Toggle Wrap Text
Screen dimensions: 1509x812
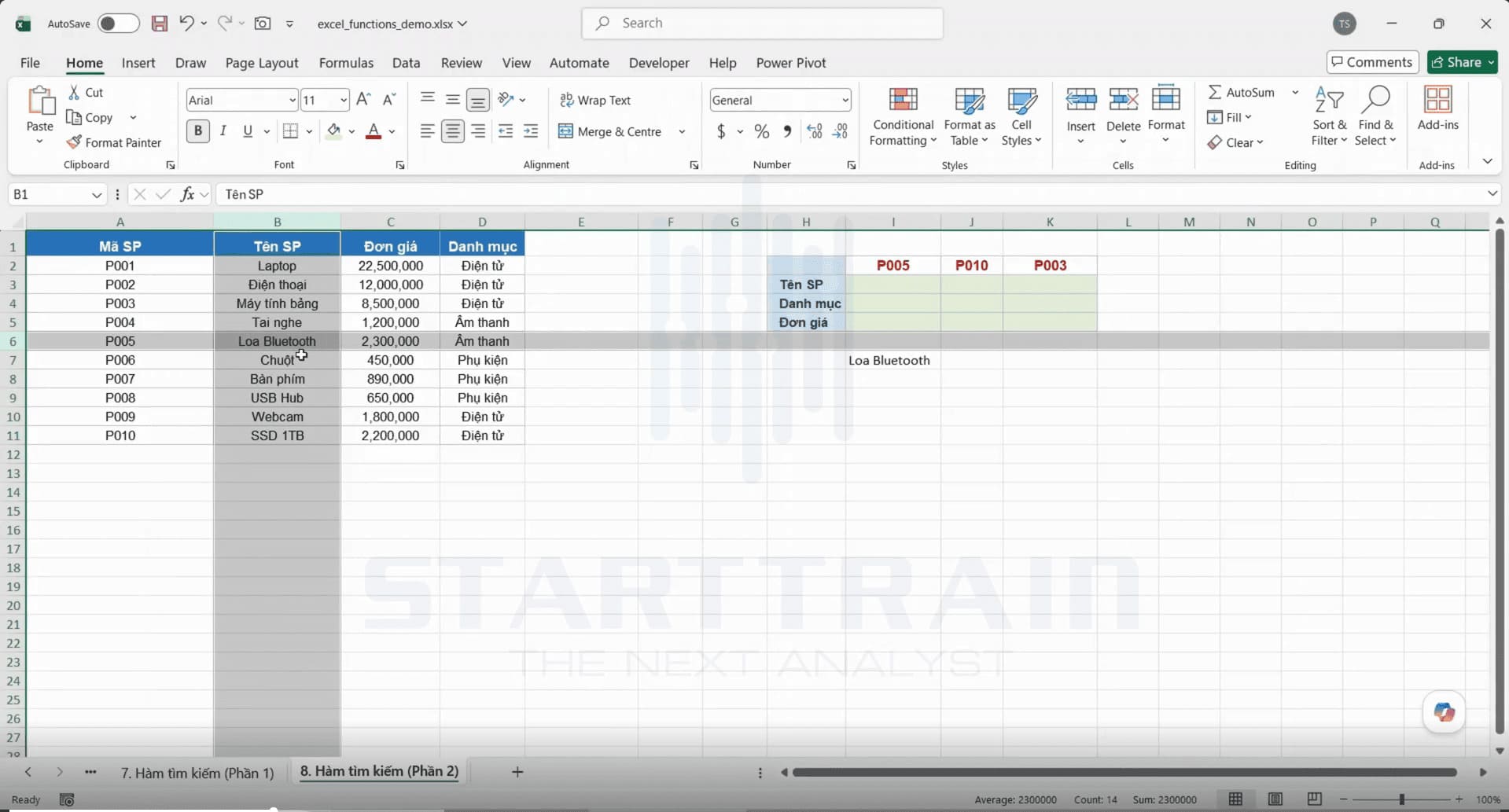pyautogui.click(x=595, y=100)
